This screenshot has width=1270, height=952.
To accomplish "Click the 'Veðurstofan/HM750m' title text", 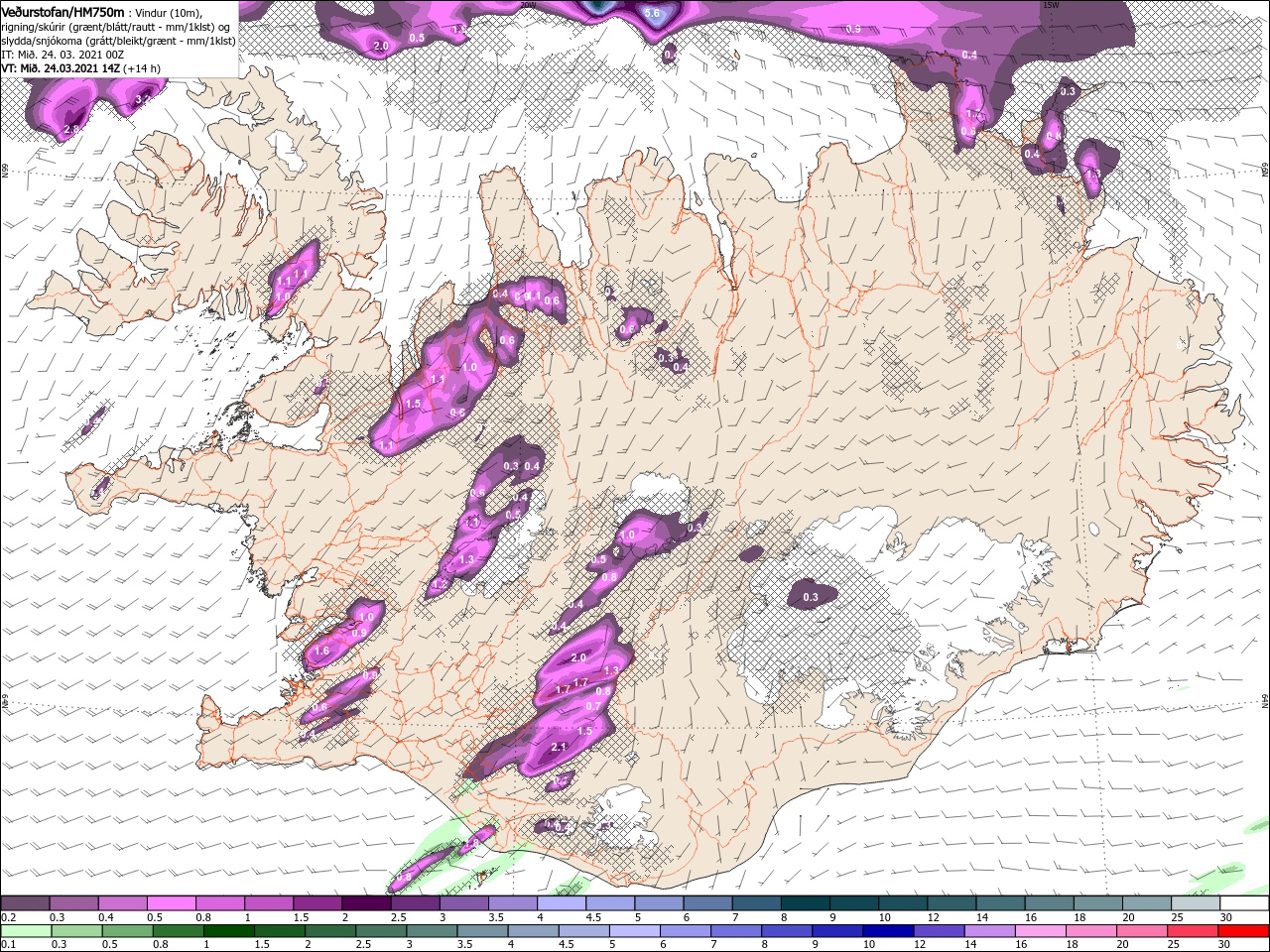I will (x=63, y=11).
